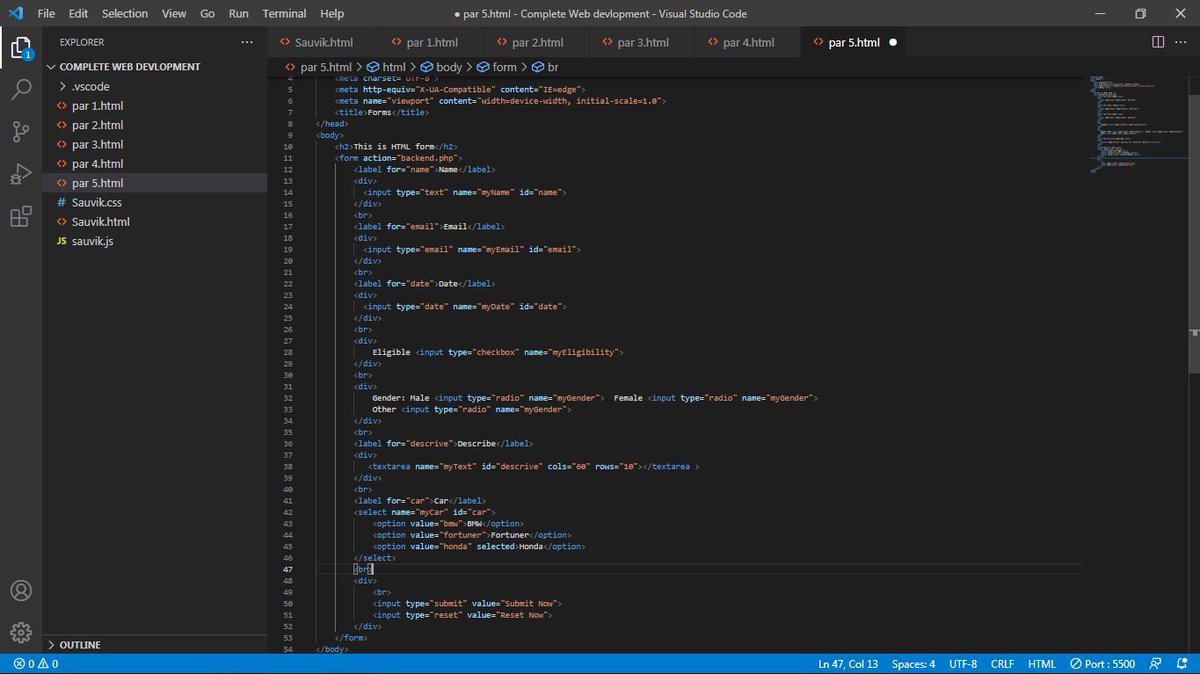This screenshot has height=674, width=1200.
Task: Open par 3.html in the Explorer
Action: pos(155,145)
